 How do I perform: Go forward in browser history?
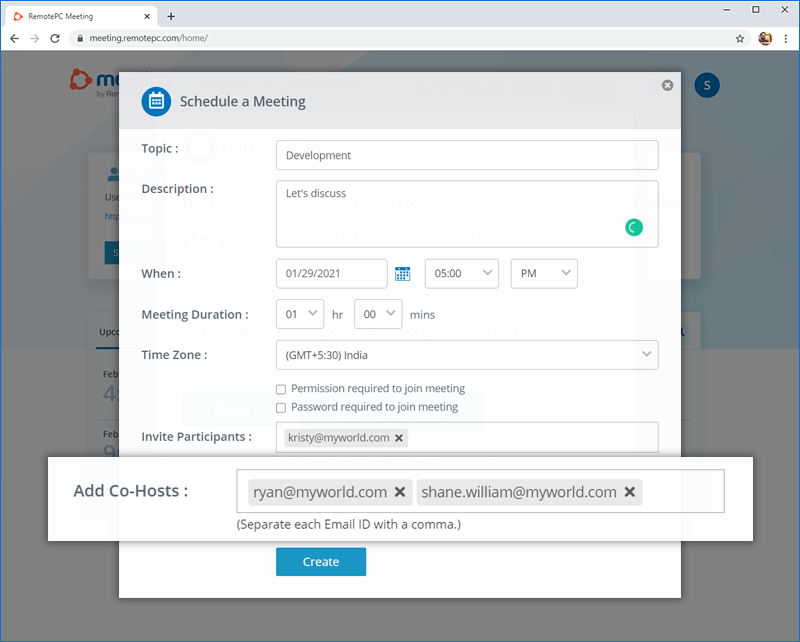point(34,38)
